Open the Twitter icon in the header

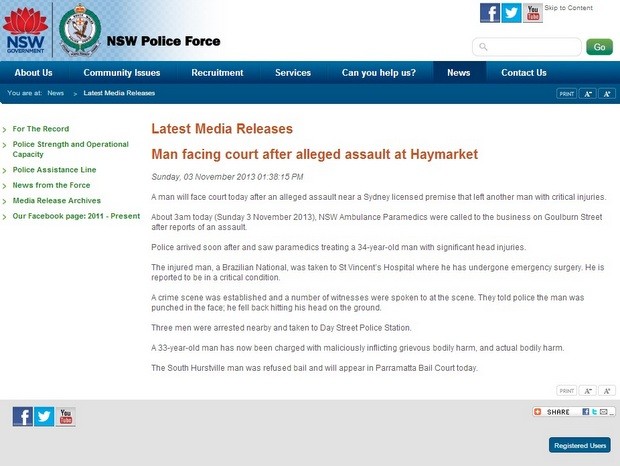(511, 13)
